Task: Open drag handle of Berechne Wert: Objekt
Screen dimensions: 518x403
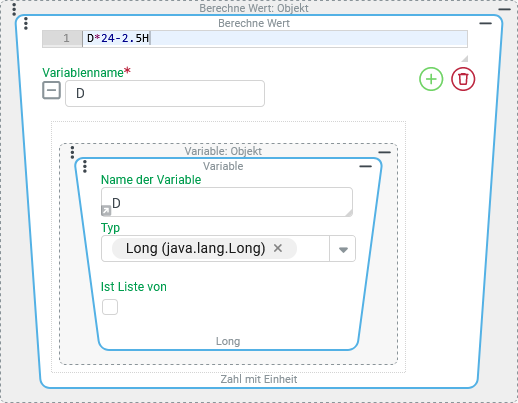Action: click(x=14, y=9)
